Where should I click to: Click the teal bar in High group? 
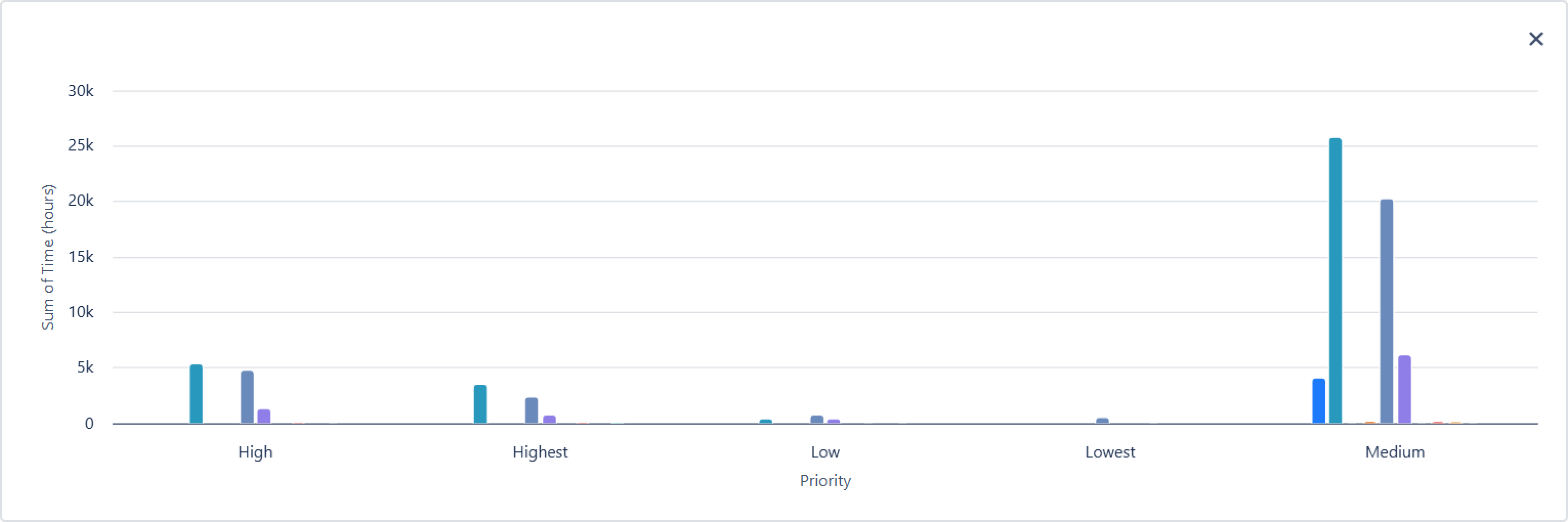[x=196, y=394]
